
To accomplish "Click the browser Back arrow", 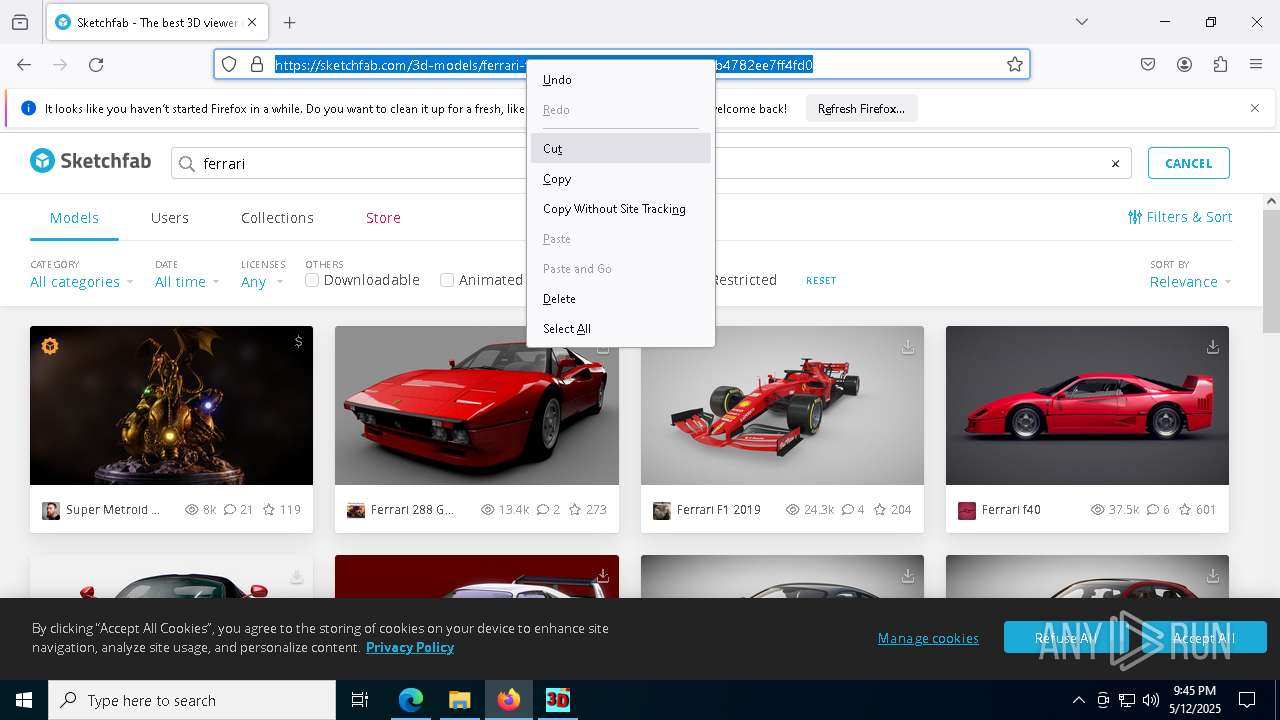I will (x=24, y=64).
